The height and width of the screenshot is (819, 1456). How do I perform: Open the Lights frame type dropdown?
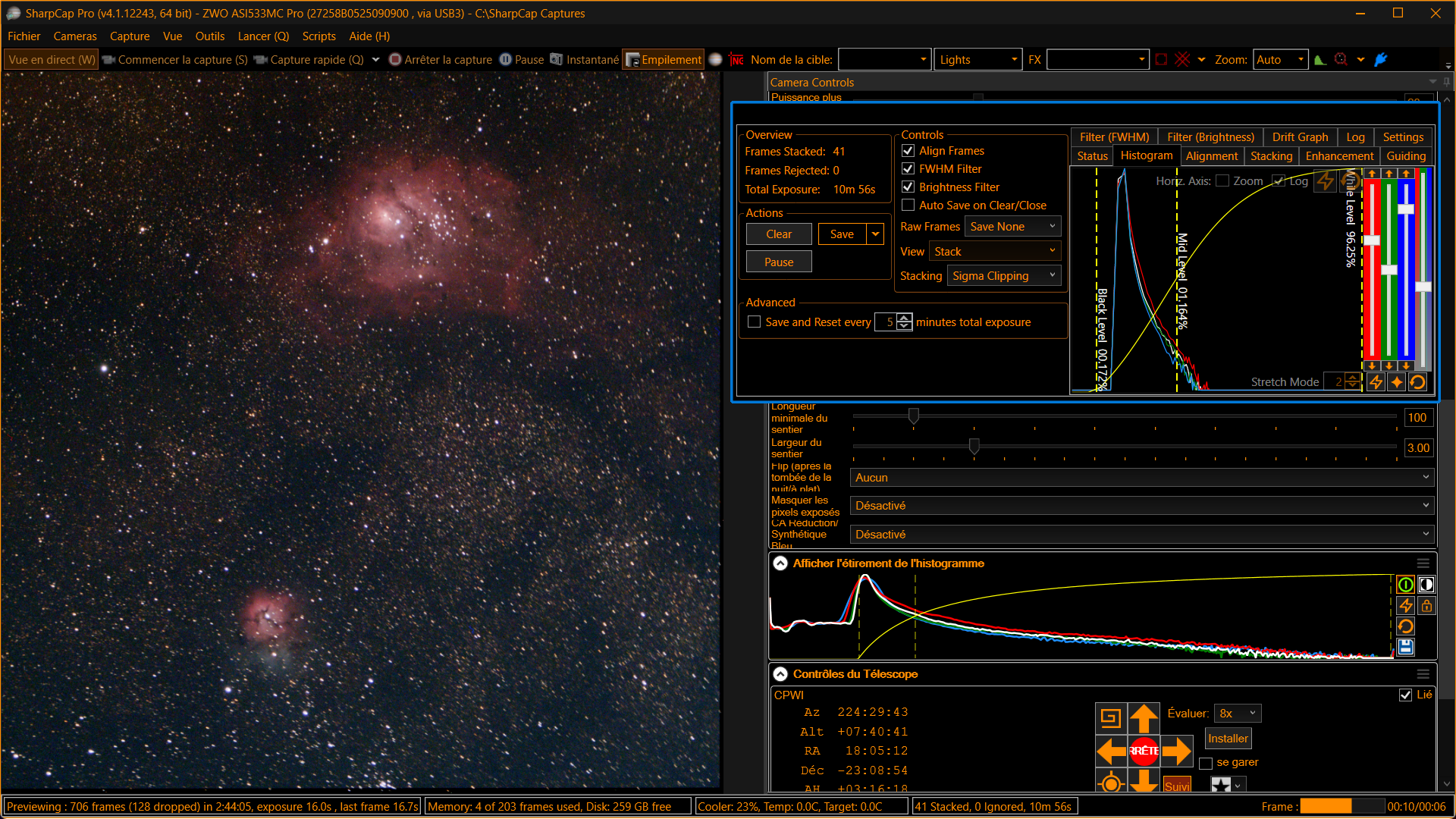[x=978, y=60]
